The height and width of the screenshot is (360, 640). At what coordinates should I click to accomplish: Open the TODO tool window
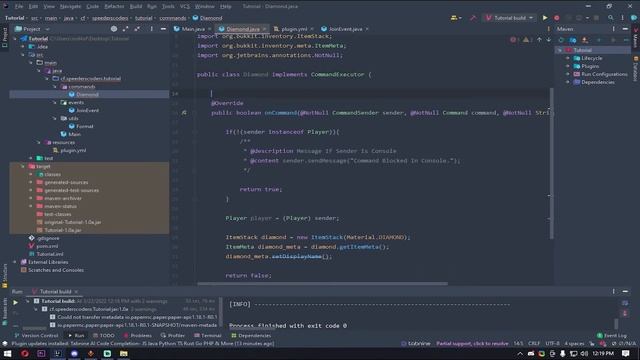(x=104, y=336)
